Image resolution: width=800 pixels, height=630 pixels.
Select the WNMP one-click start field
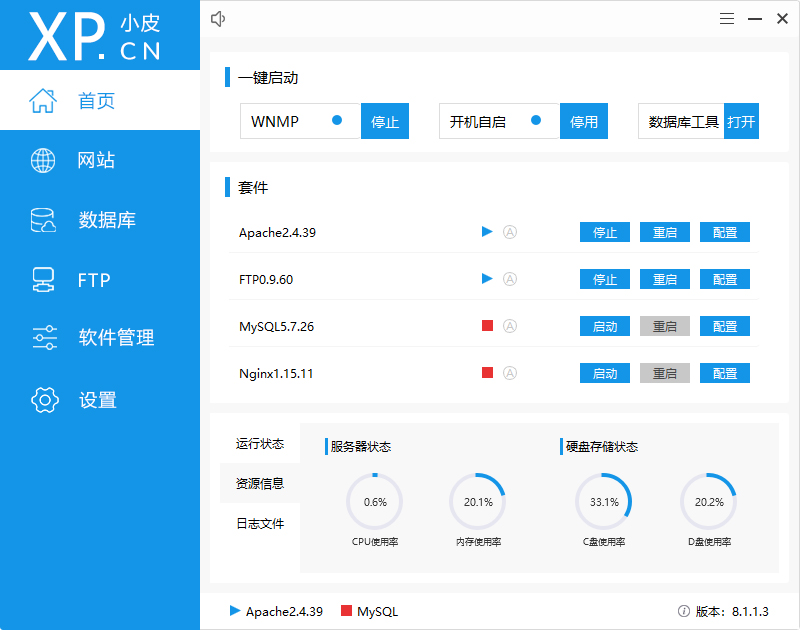point(301,121)
